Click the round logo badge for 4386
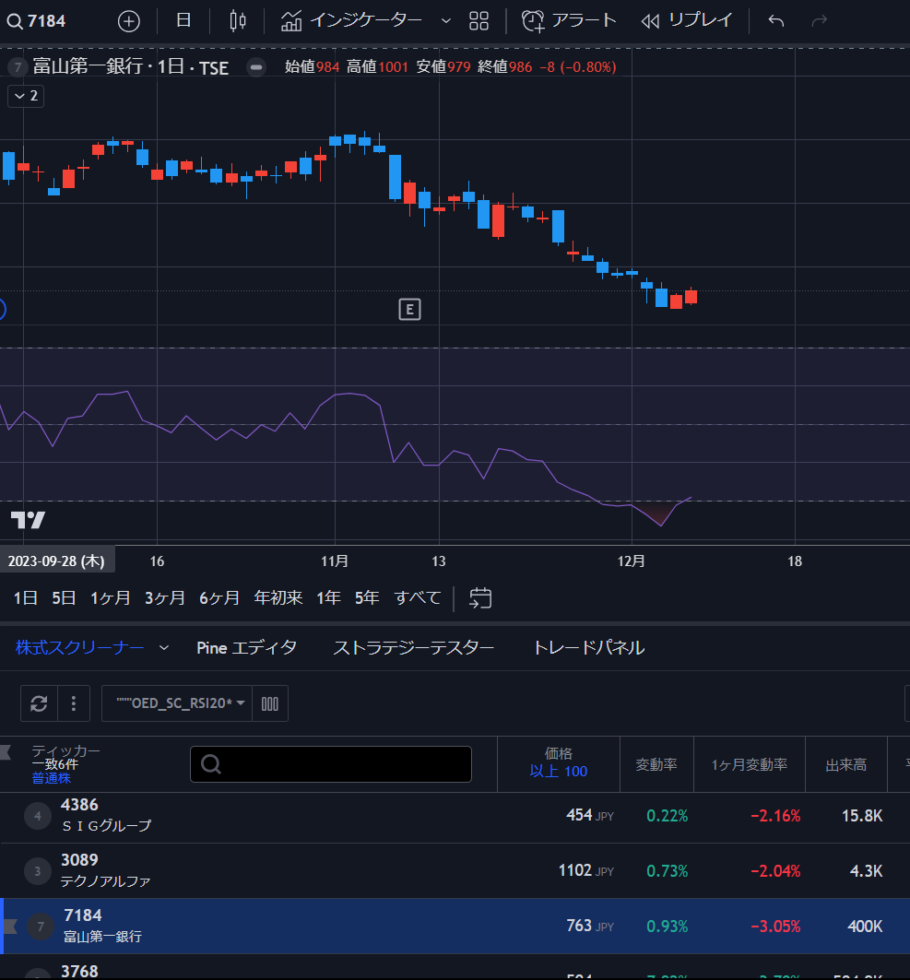Viewport: 910px width, 980px height. tap(38, 816)
